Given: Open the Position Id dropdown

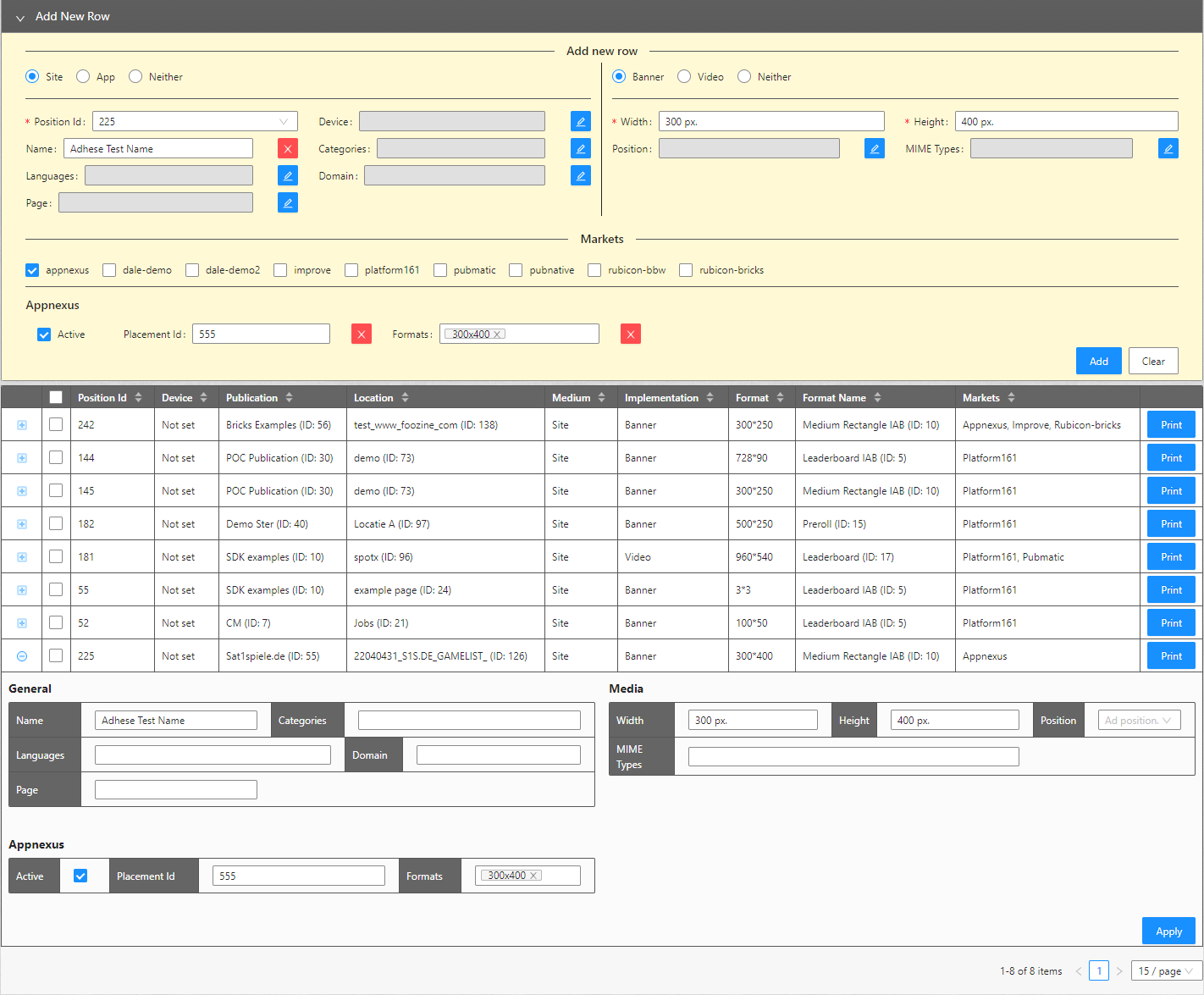Looking at the screenshot, I should click(195, 122).
